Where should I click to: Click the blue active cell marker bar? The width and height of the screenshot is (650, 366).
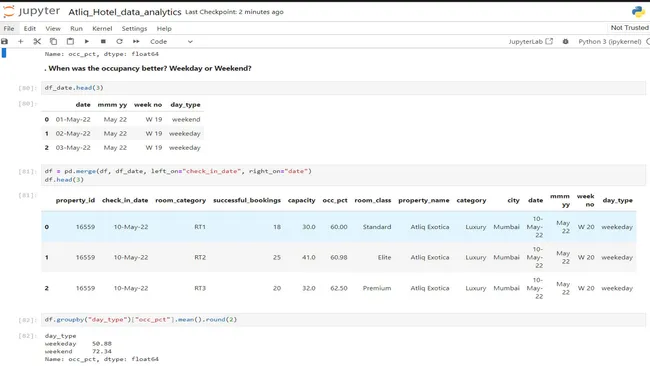point(4,53)
